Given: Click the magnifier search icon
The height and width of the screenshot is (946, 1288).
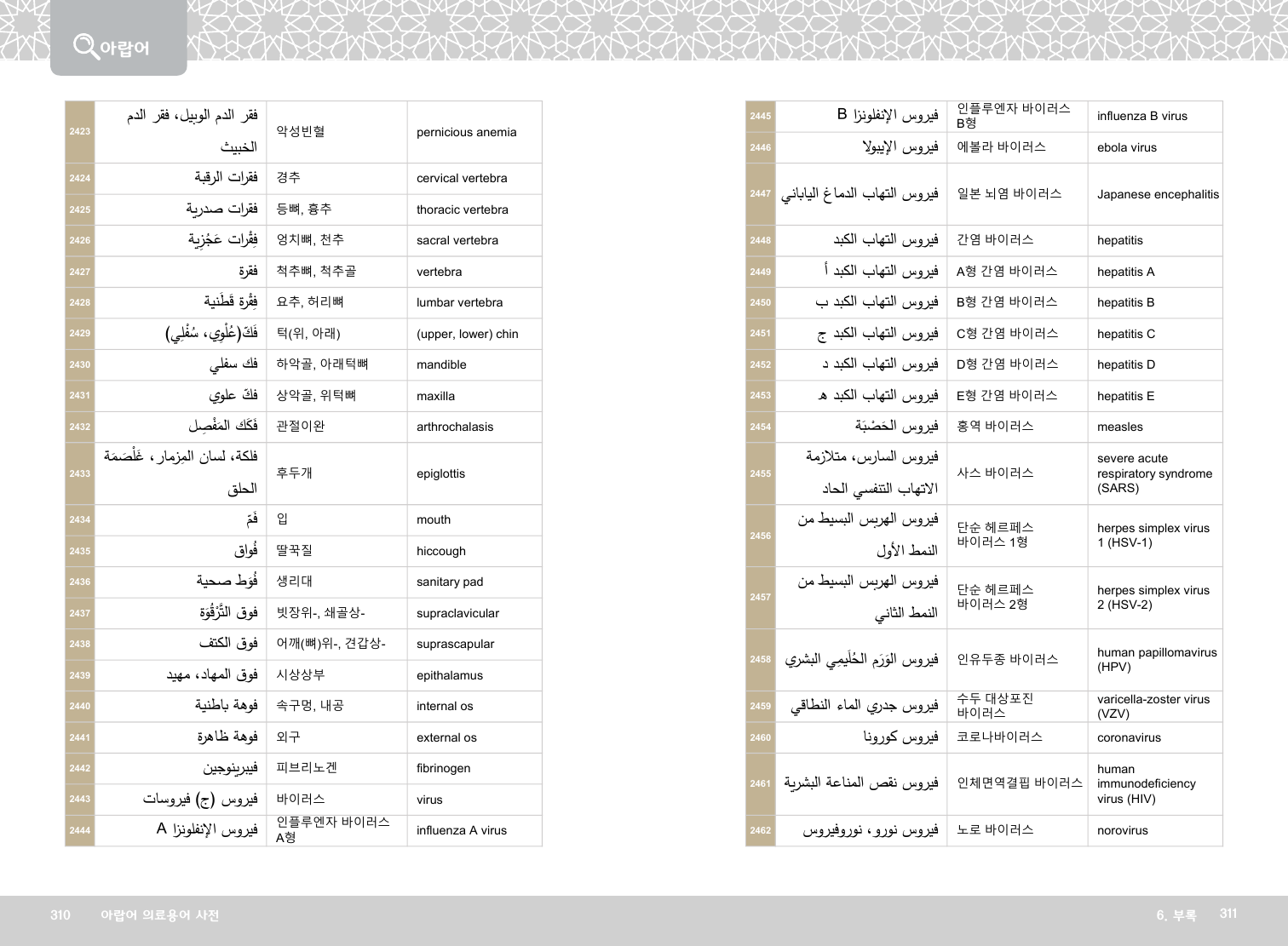Looking at the screenshot, I should click(85, 45).
